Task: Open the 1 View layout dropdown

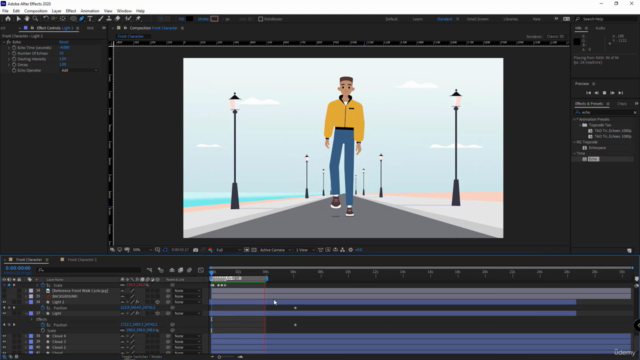Action: [x=304, y=250]
